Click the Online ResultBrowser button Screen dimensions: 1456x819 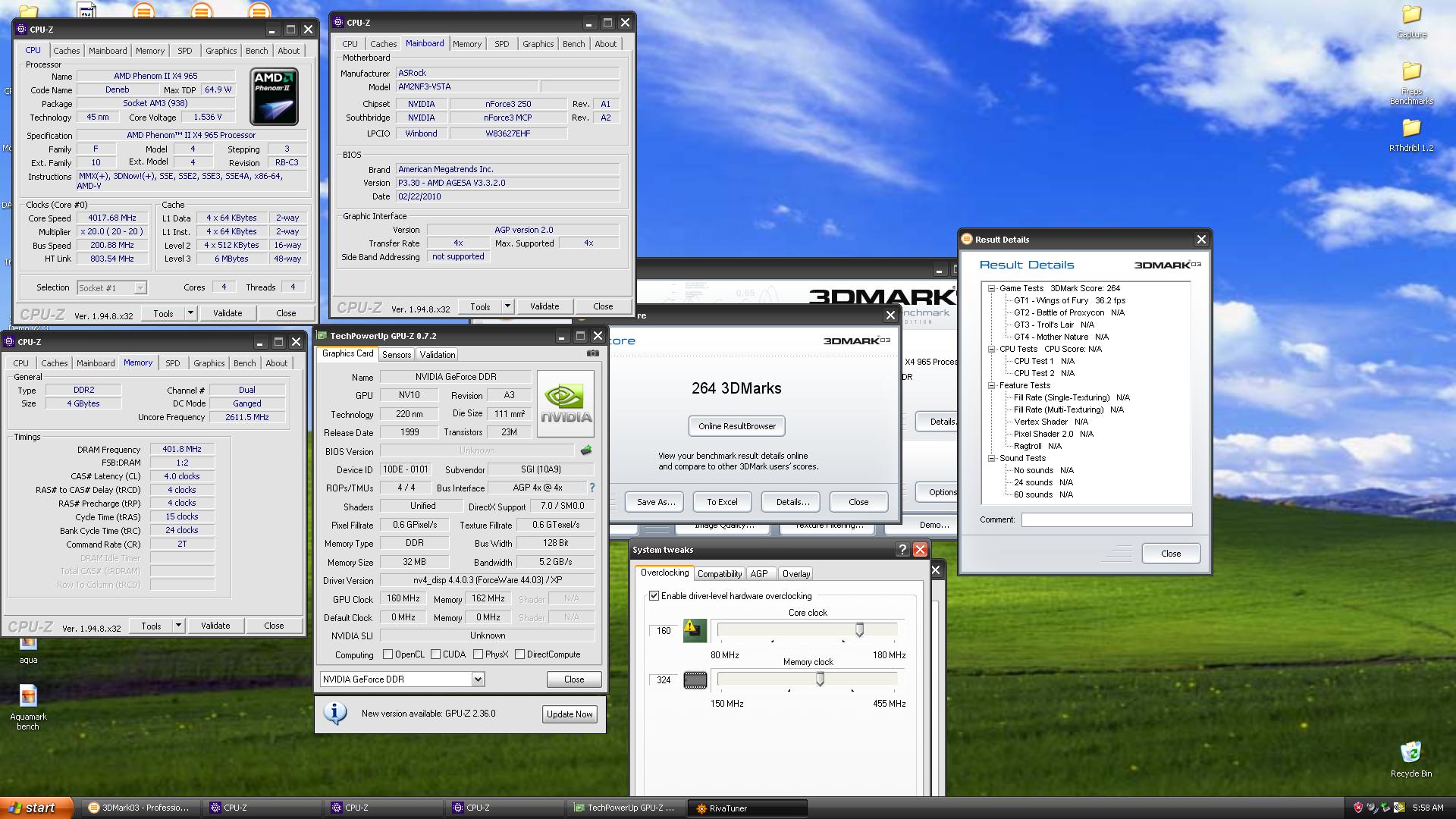pos(737,426)
